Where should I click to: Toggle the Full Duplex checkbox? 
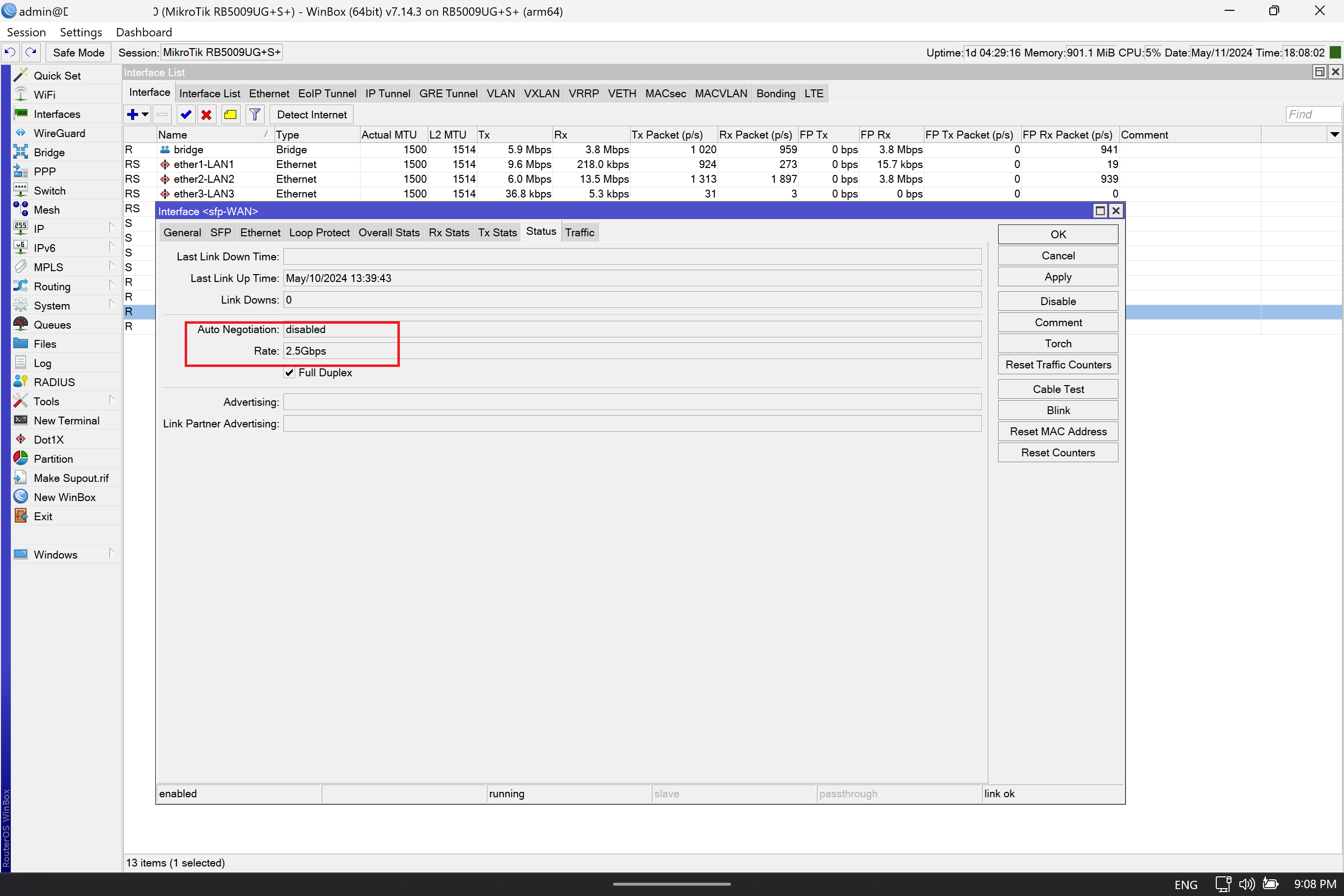coord(290,372)
